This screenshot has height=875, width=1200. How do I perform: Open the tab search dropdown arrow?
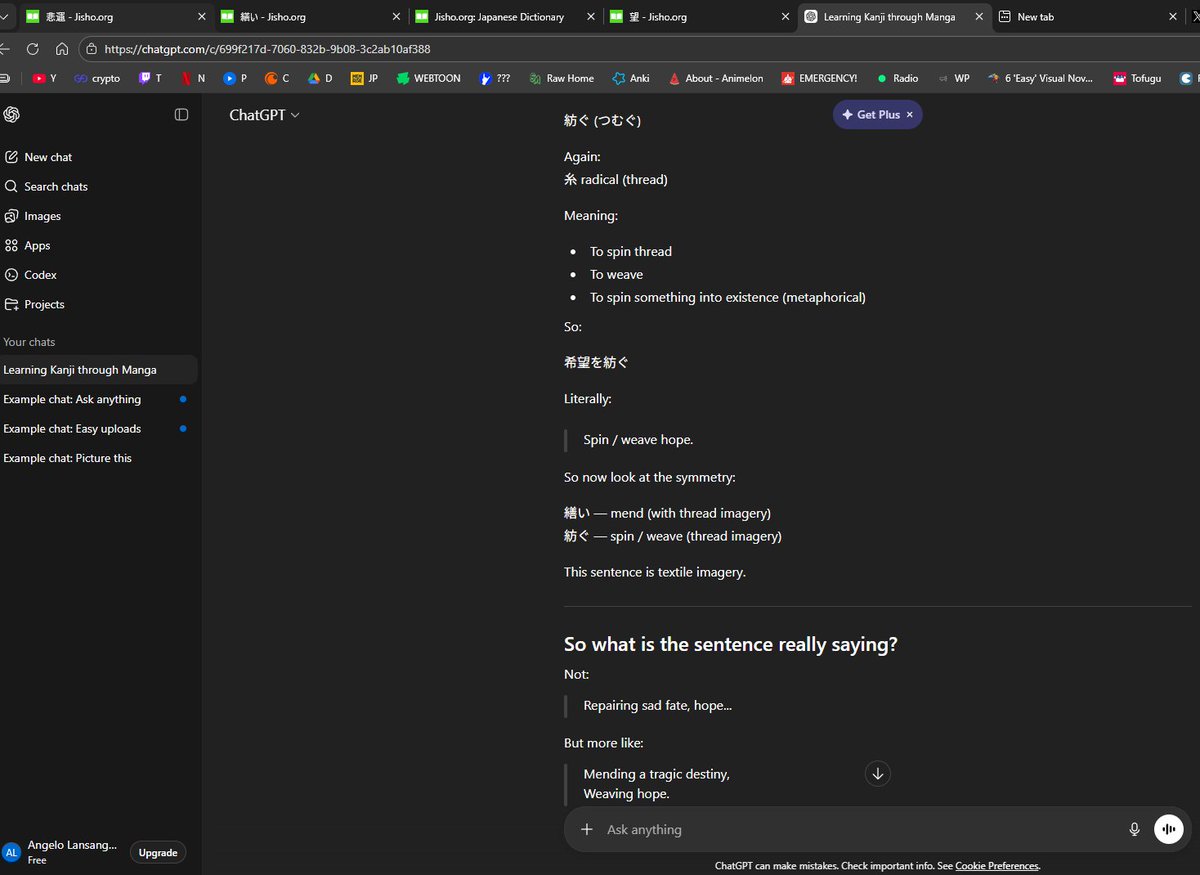pos(4,17)
